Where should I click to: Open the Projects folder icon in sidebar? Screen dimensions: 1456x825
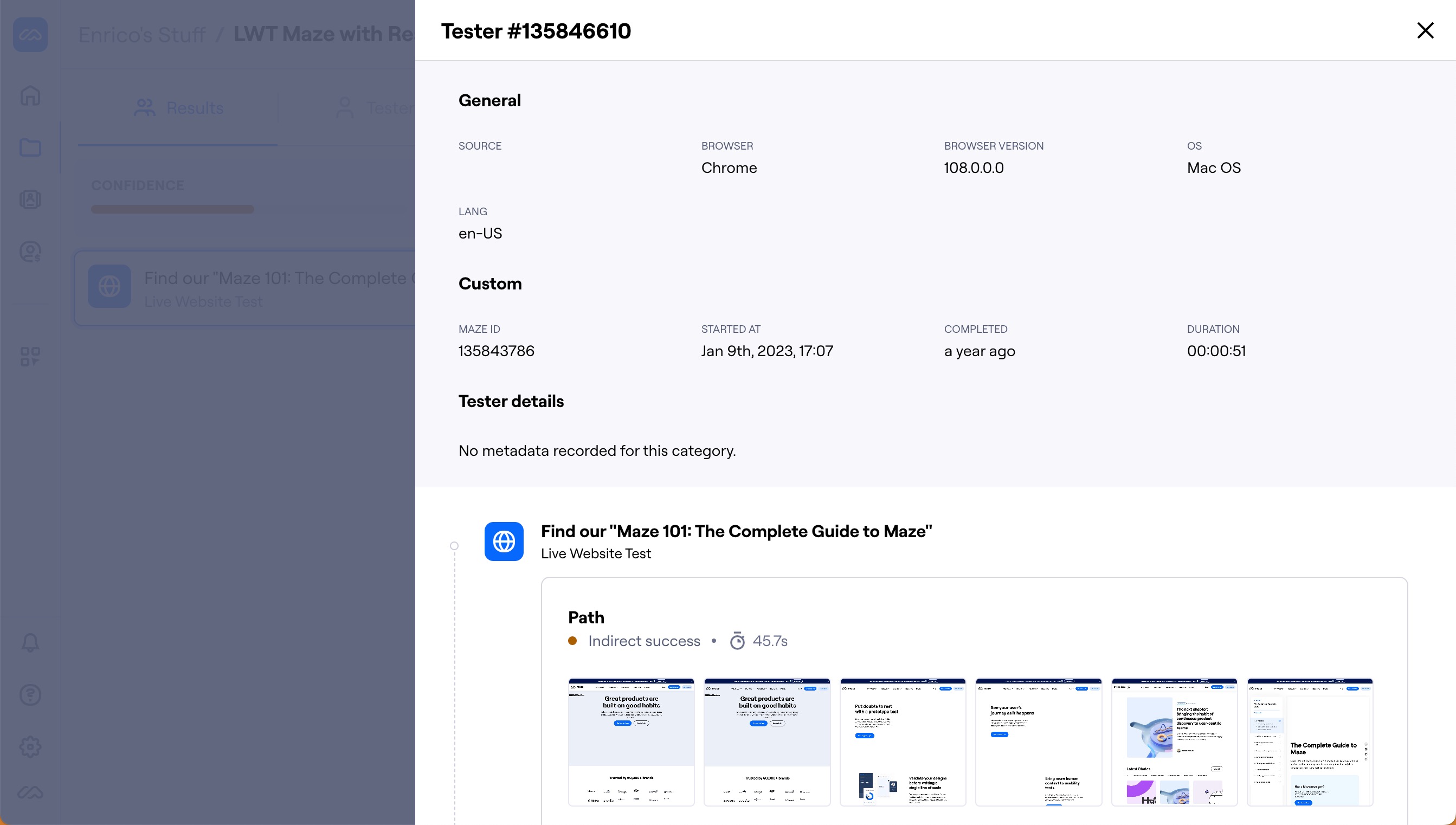coord(30,147)
